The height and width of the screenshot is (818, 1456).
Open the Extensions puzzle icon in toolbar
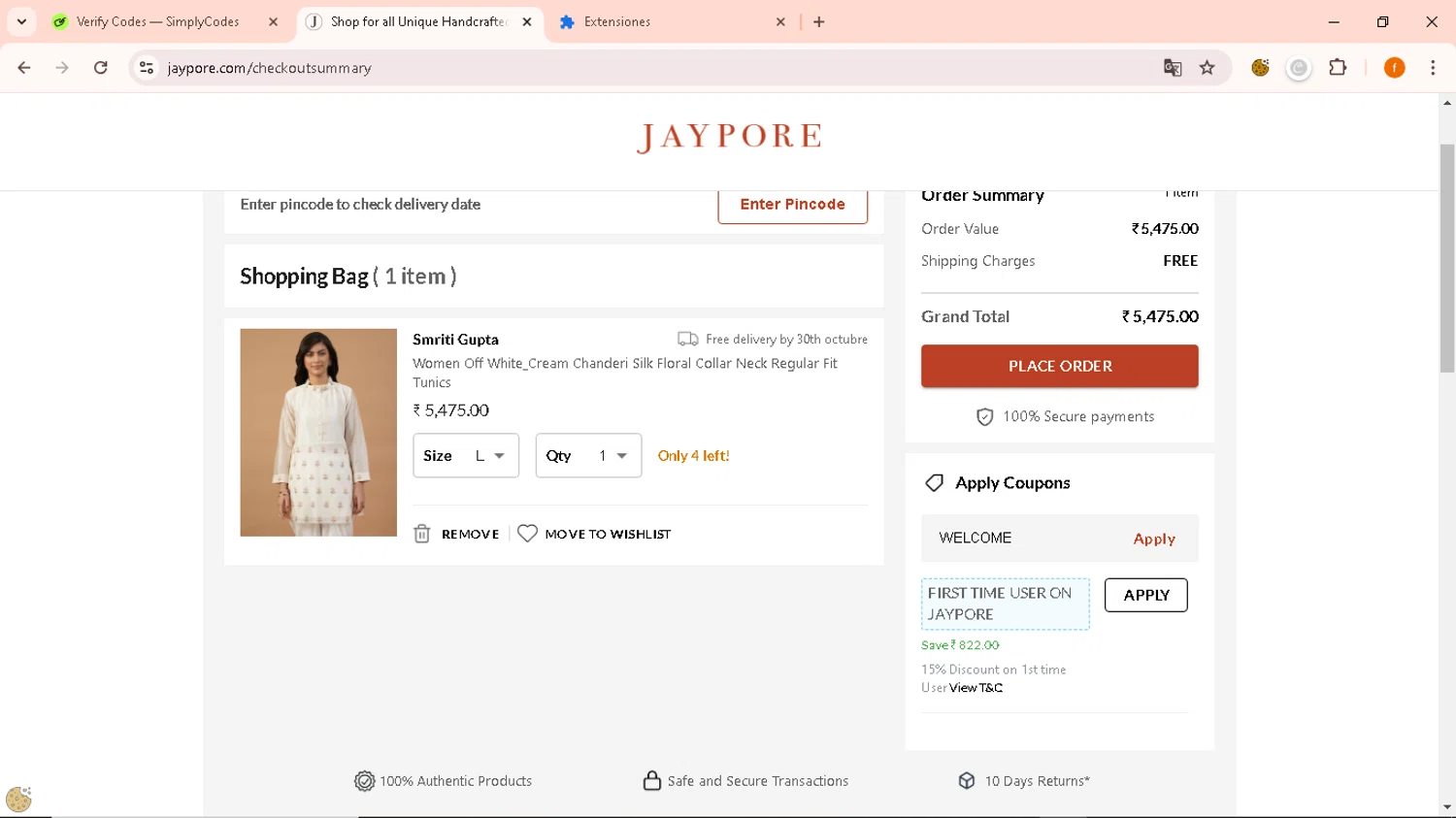(1338, 68)
